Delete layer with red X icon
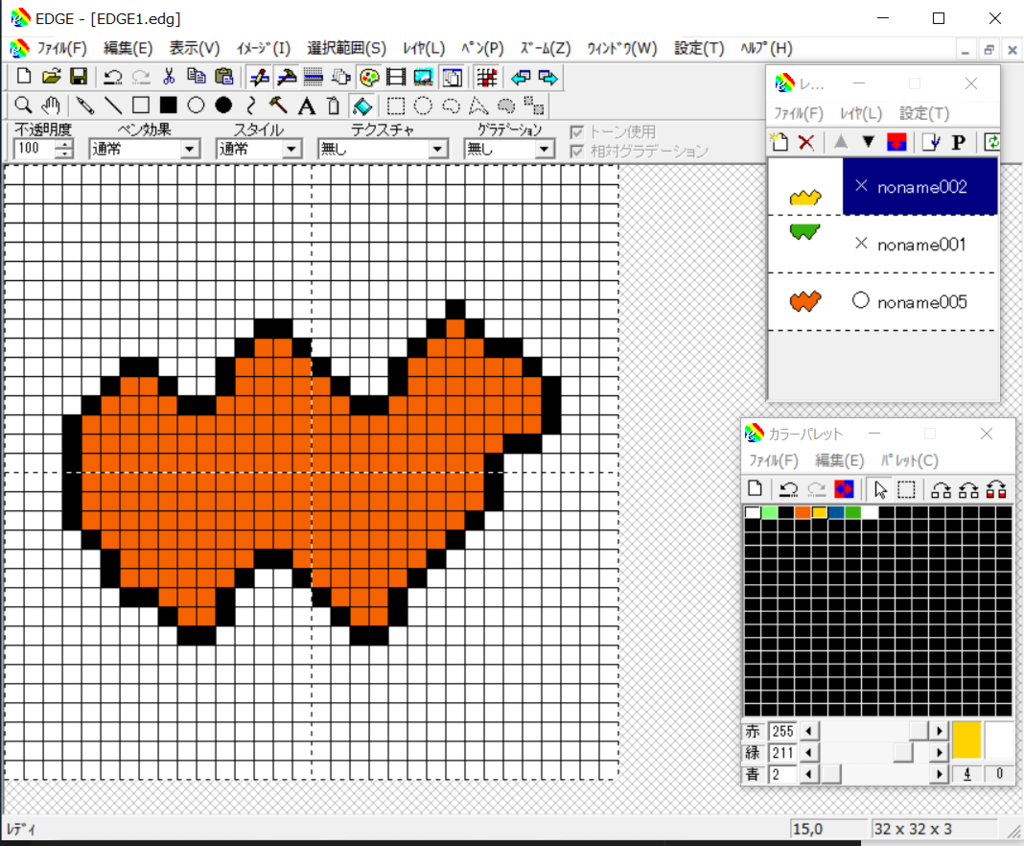 807,142
